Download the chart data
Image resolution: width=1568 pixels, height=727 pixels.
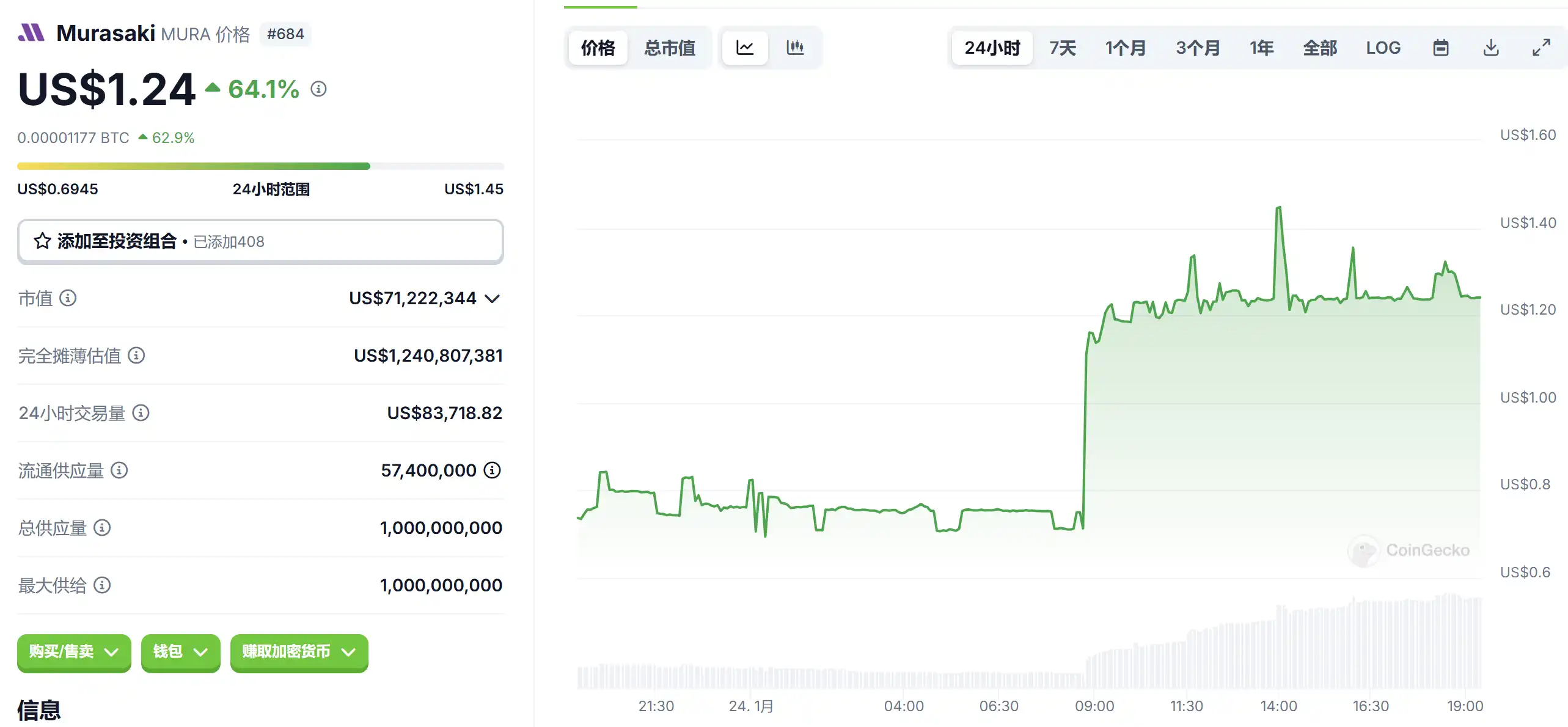pyautogui.click(x=1491, y=48)
